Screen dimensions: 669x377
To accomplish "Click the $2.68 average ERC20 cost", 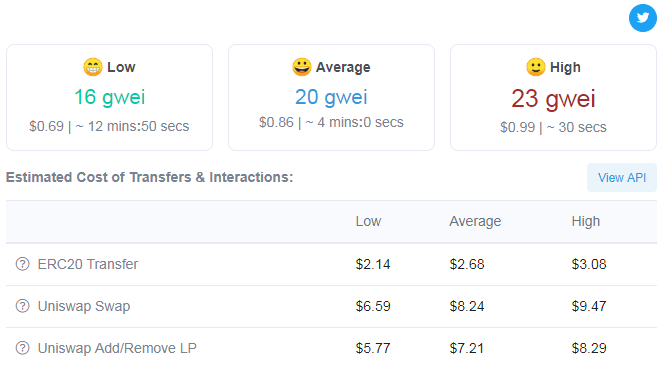I will (x=467, y=264).
